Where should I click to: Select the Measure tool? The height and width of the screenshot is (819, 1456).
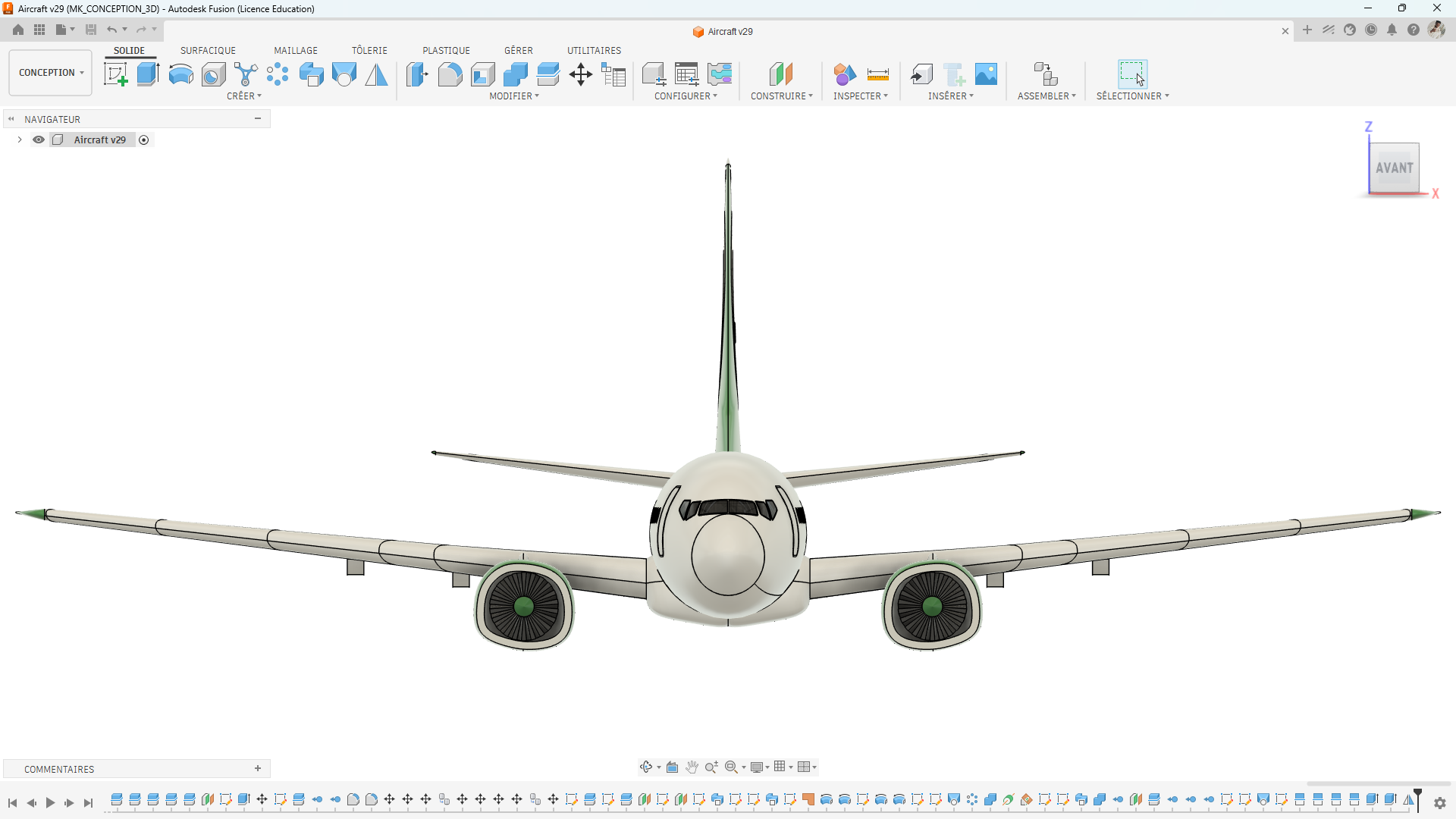pos(877,74)
